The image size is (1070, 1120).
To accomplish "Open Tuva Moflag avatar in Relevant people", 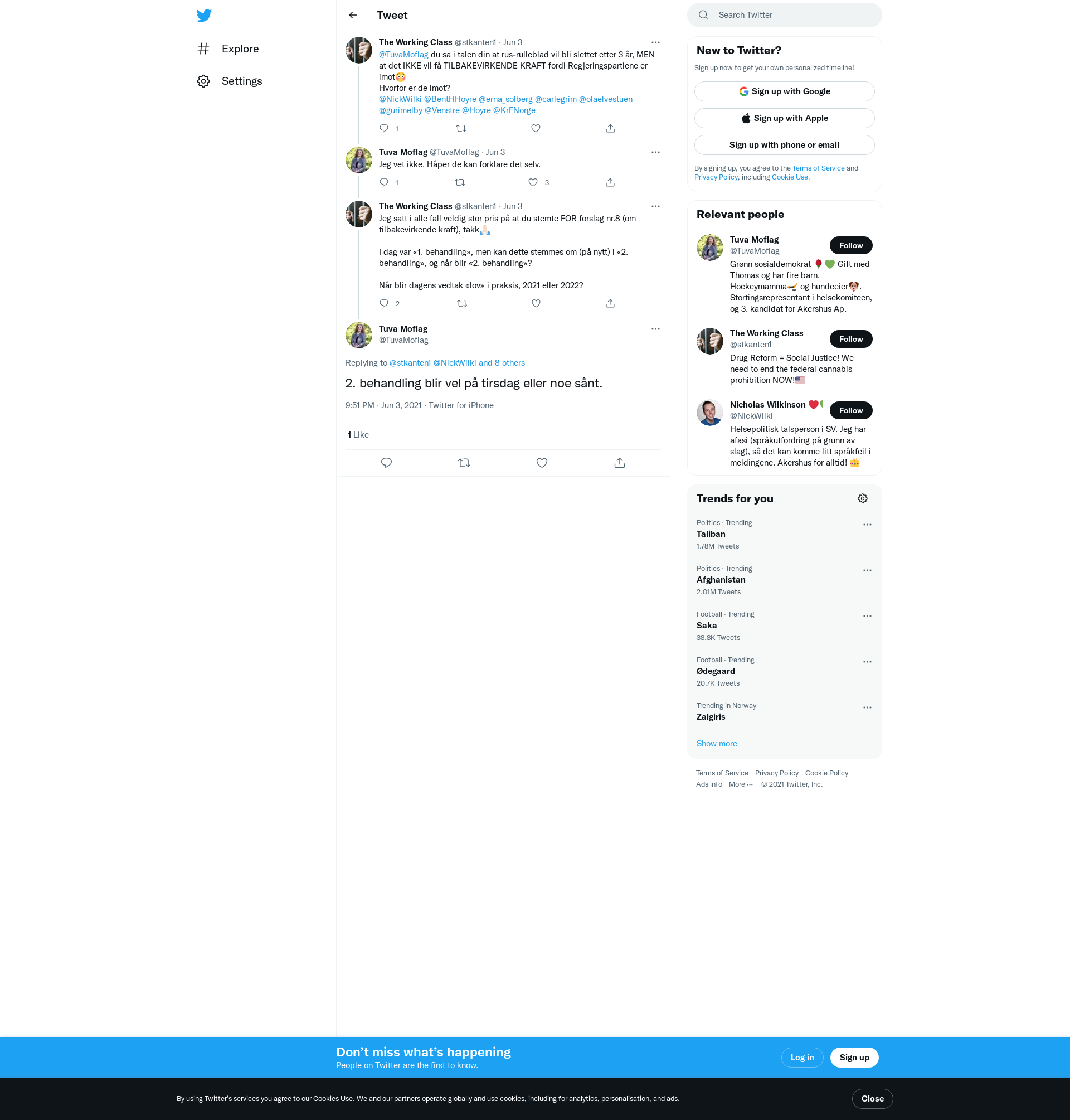I will pos(709,248).
